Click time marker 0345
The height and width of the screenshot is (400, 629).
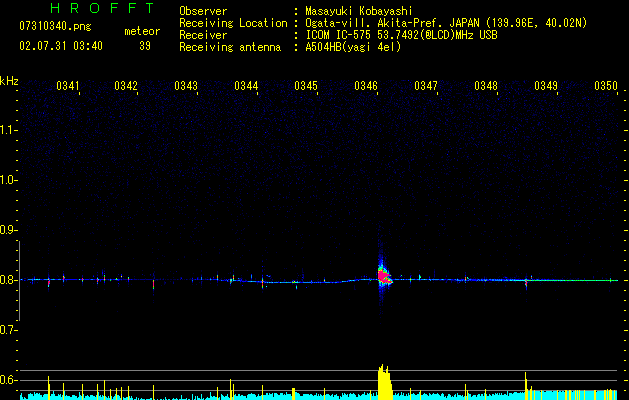click(306, 86)
